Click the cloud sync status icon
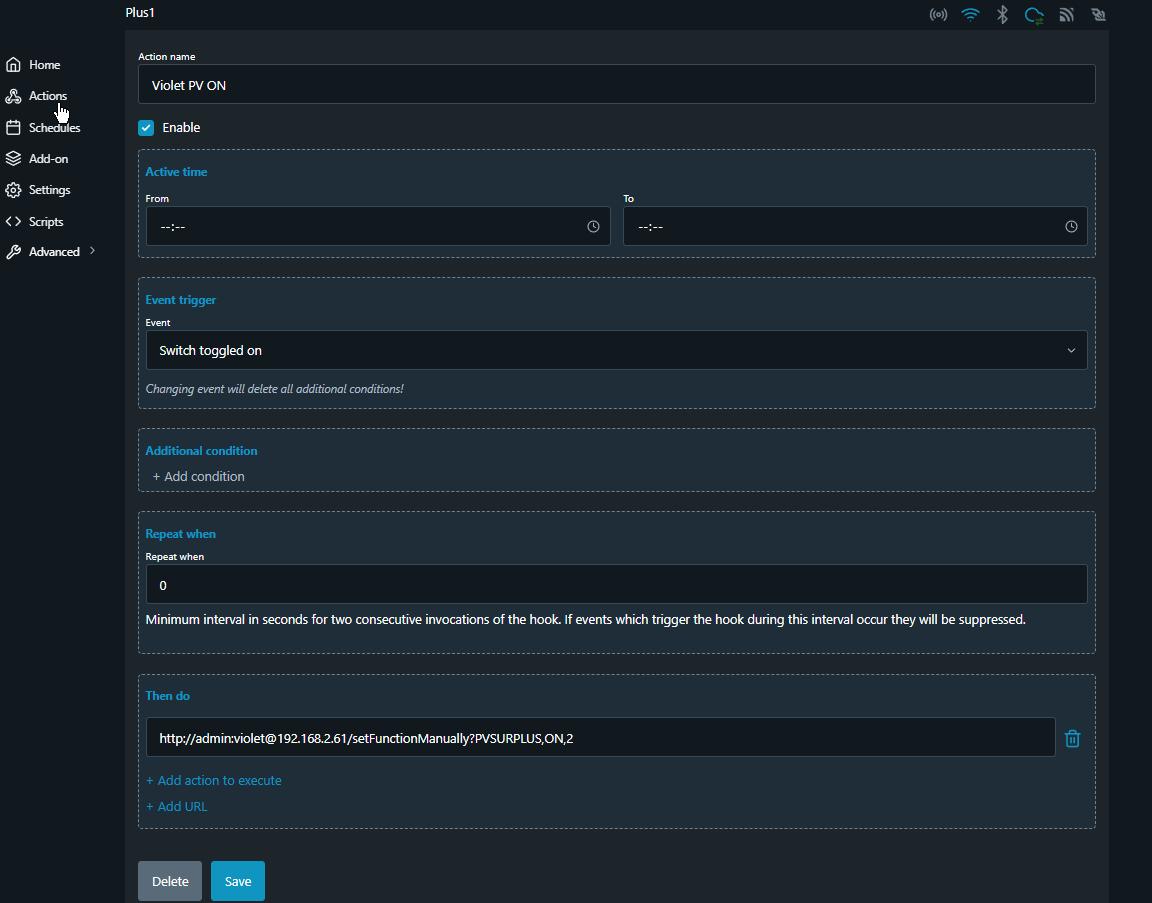Screen dimensions: 1152x903 tap(1034, 15)
